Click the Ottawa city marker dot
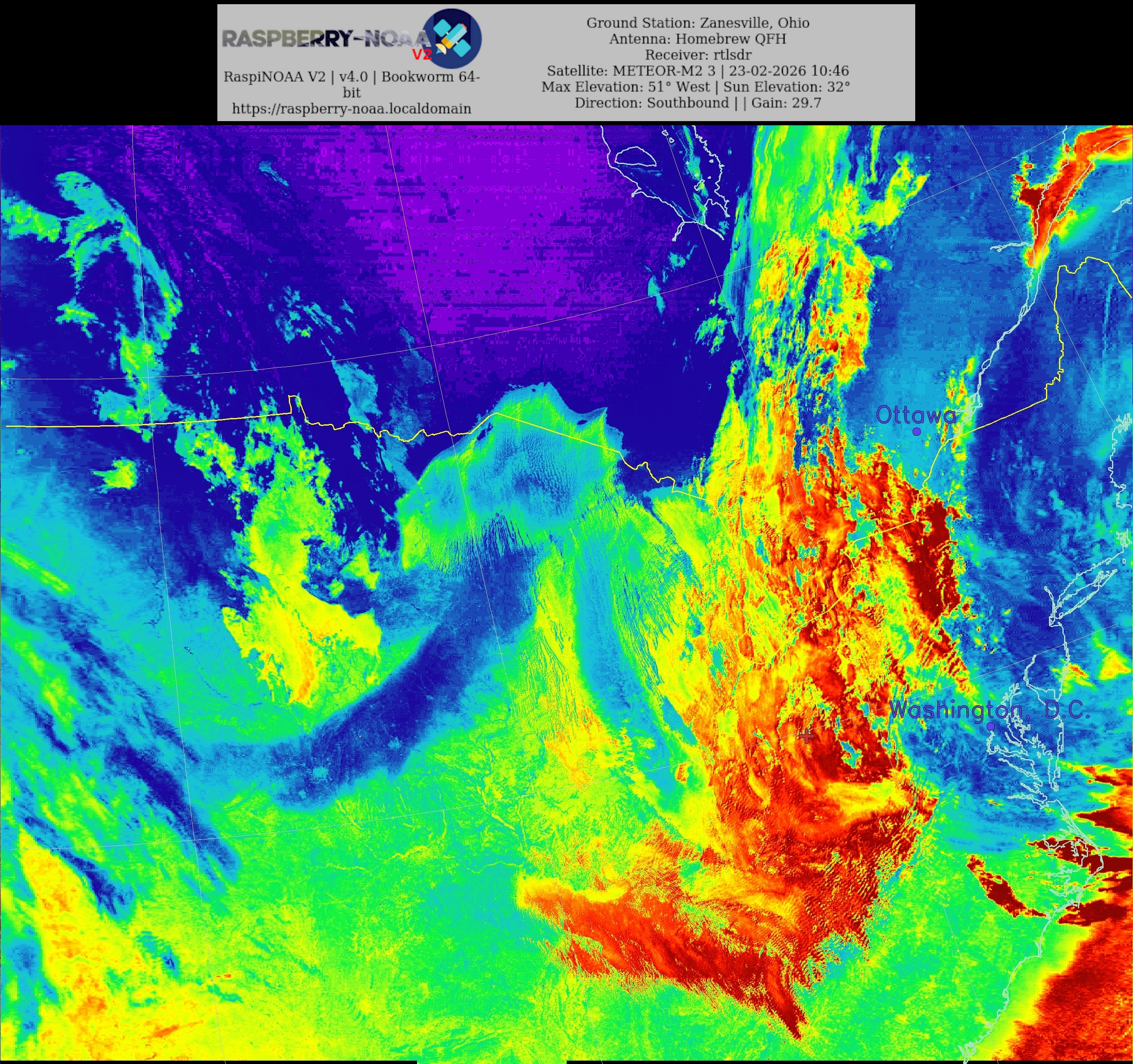Screen dimensions: 1133x1064 (x=916, y=431)
